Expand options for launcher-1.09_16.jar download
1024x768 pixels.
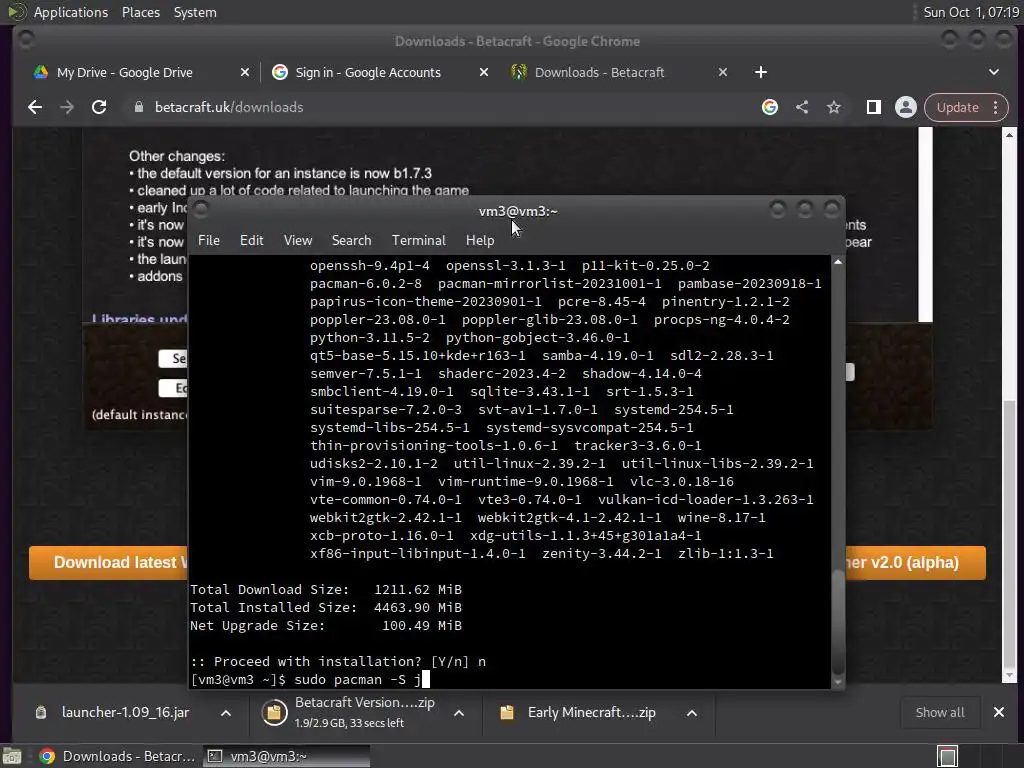(x=226, y=713)
